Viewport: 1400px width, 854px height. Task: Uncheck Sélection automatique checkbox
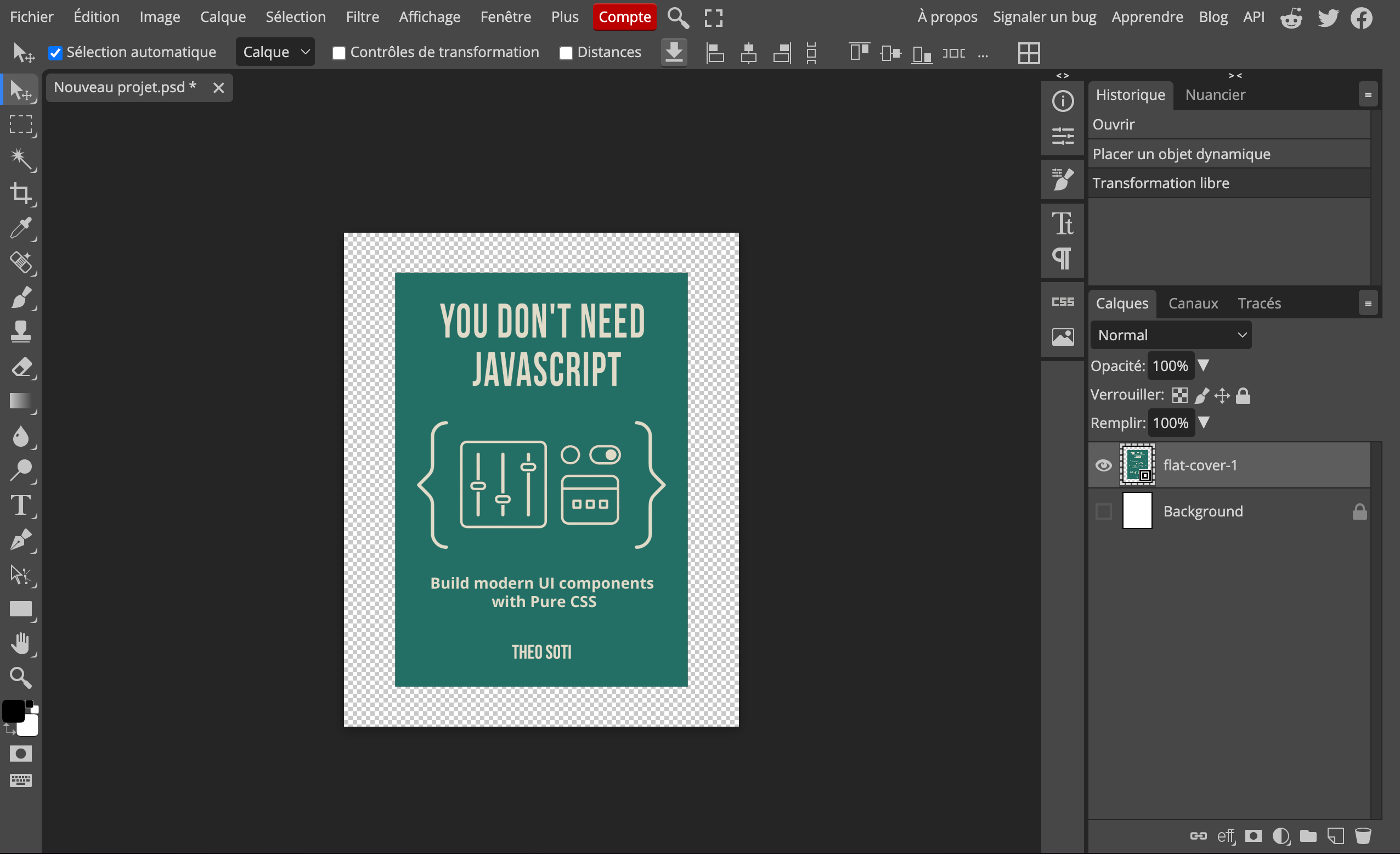pos(55,53)
